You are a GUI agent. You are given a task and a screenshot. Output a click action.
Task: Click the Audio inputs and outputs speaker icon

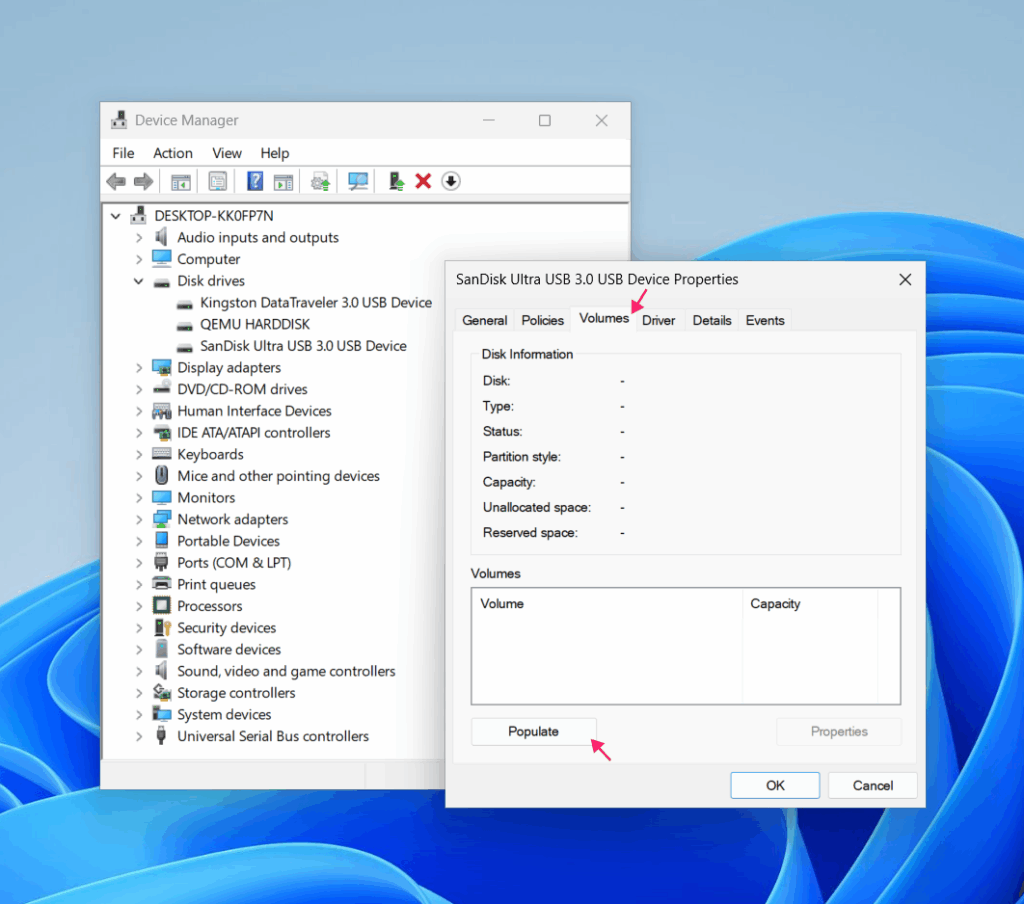(161, 236)
